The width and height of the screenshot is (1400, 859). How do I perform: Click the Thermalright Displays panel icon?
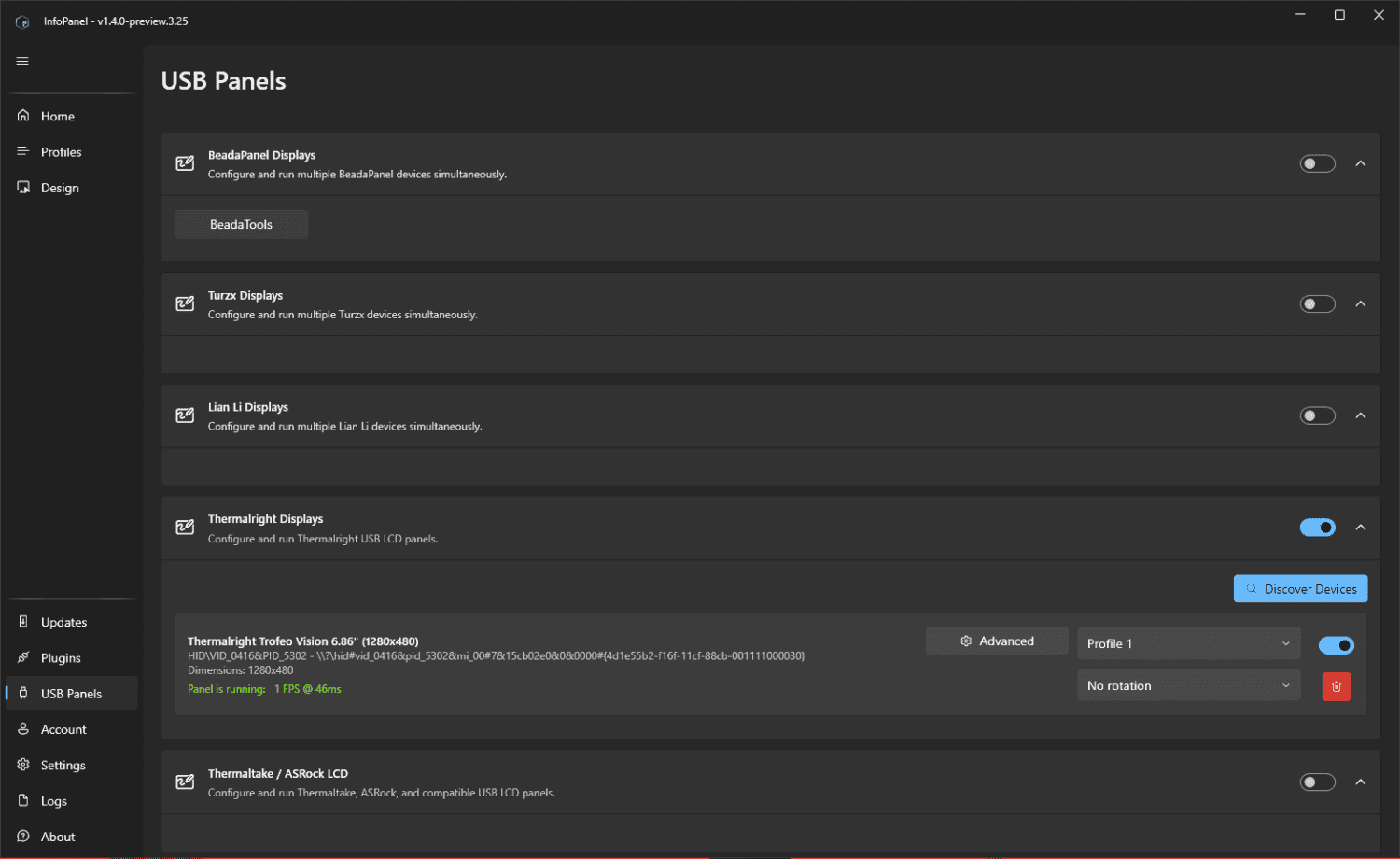(x=185, y=528)
